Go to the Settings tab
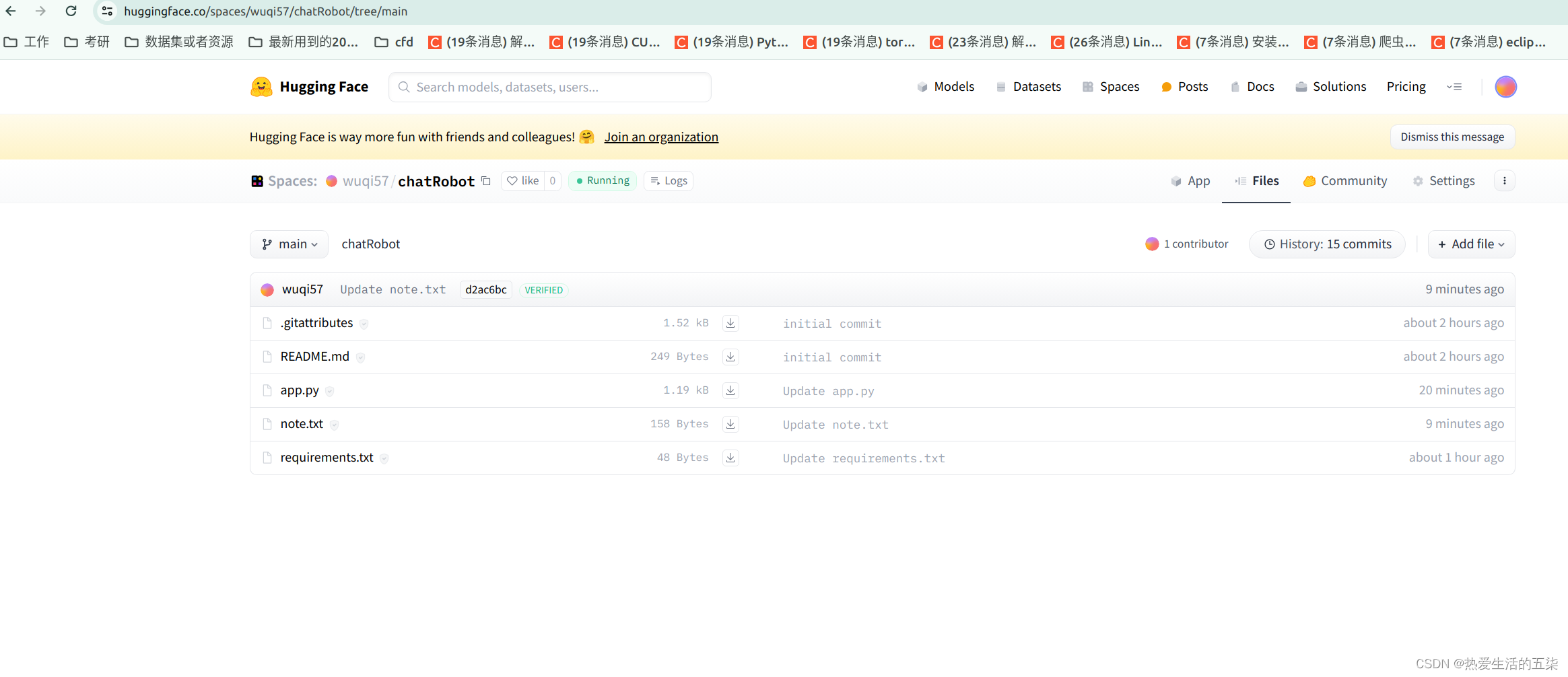1568x677 pixels. [x=1443, y=180]
